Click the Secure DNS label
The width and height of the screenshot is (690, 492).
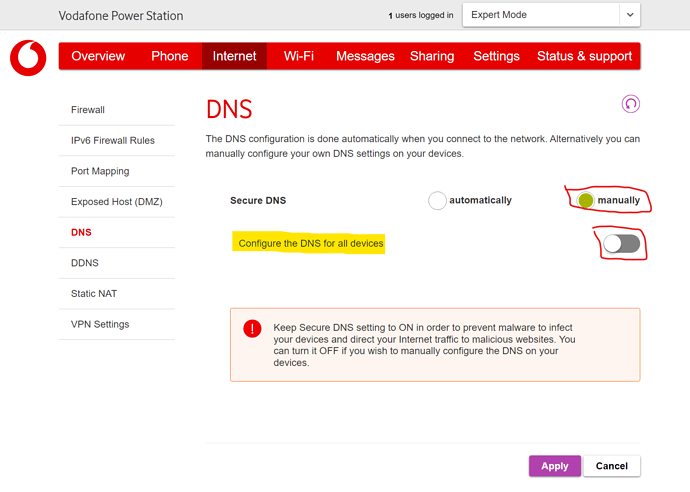point(258,201)
